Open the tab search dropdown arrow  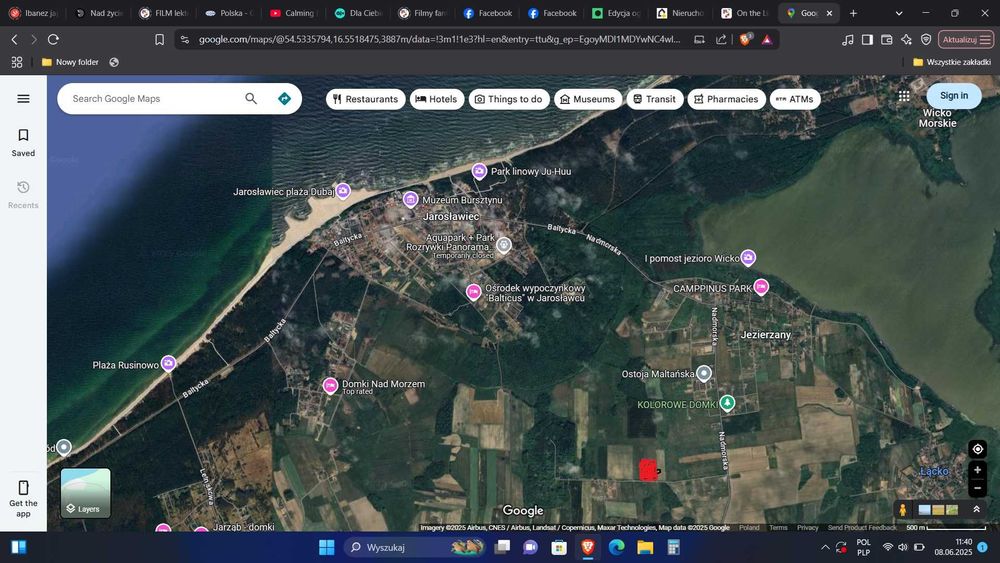[x=899, y=13]
